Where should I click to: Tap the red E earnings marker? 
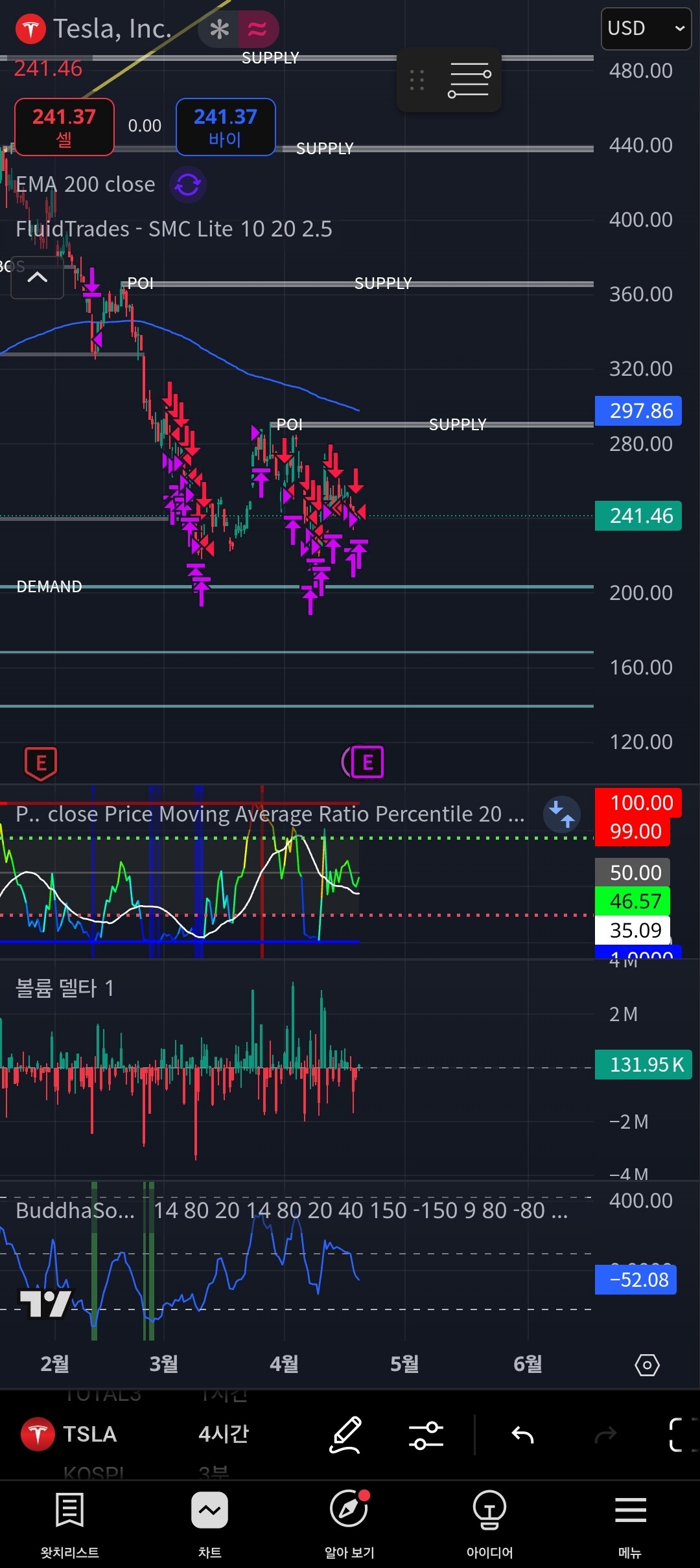tap(41, 763)
